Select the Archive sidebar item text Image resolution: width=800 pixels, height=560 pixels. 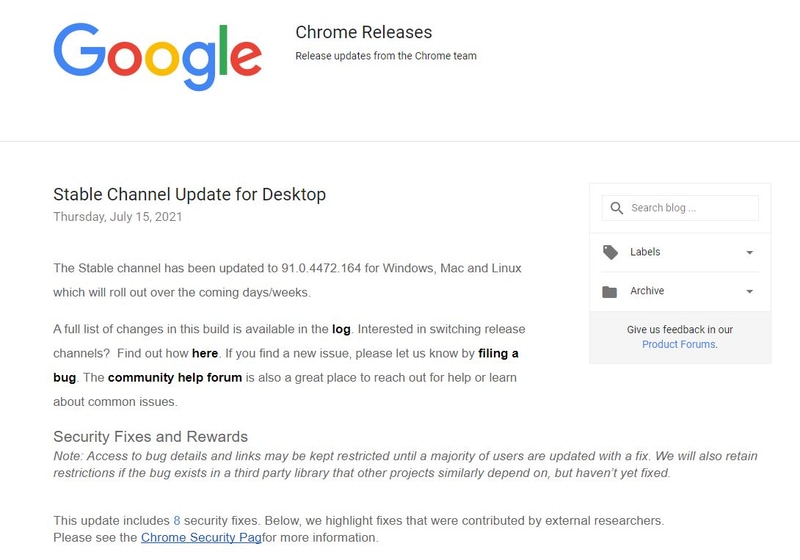point(647,291)
